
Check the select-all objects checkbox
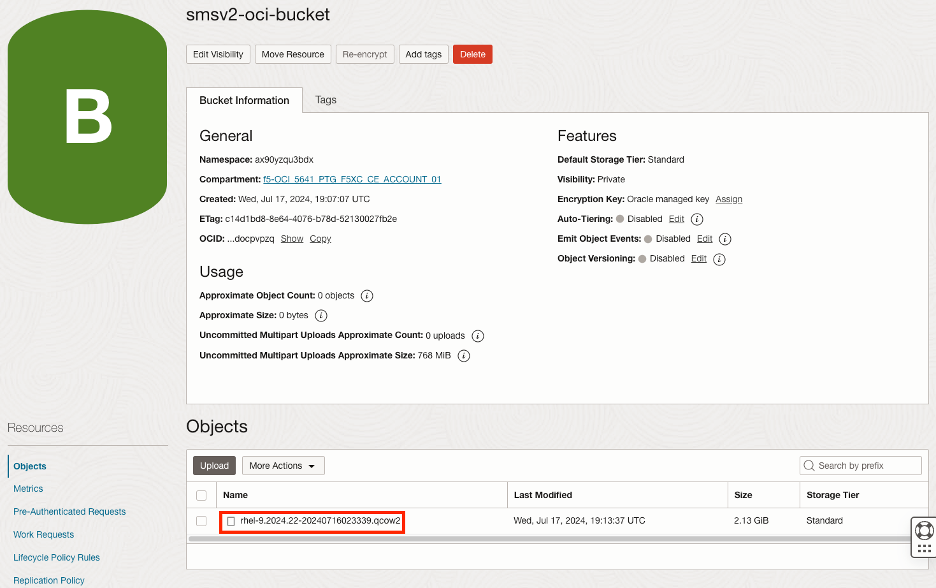201,494
